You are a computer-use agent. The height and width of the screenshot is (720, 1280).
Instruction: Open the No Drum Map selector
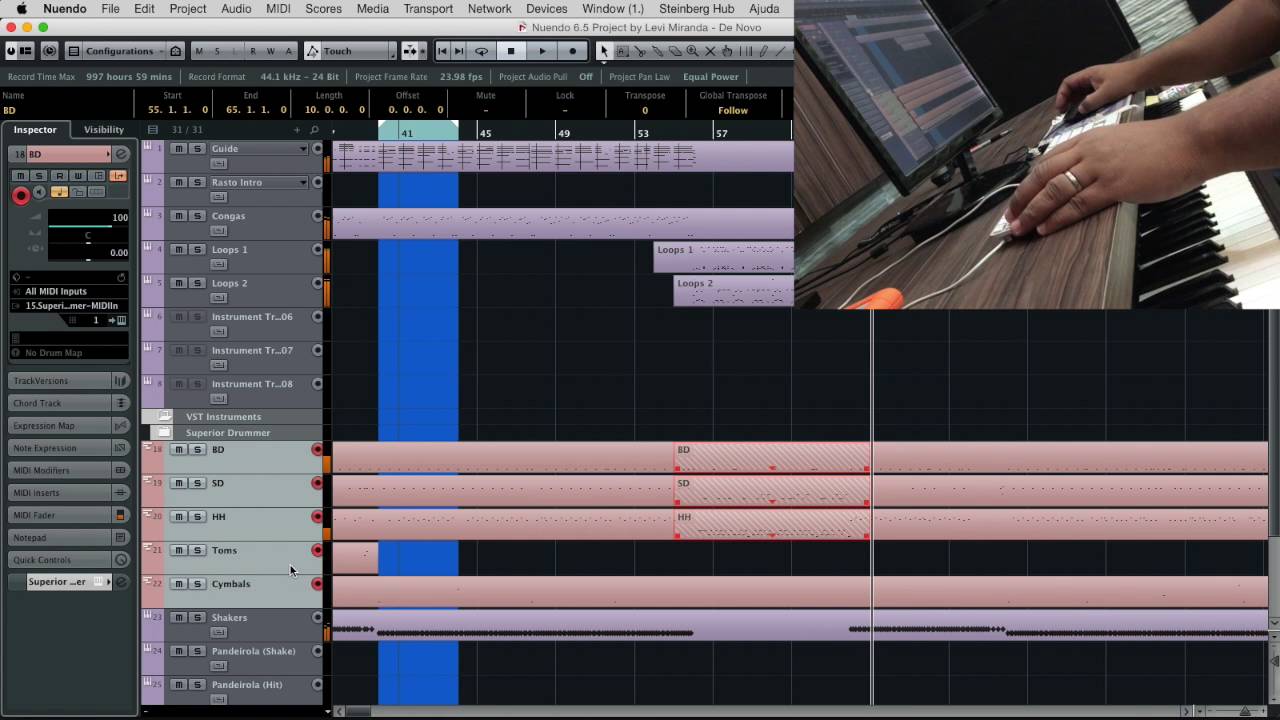pos(70,353)
